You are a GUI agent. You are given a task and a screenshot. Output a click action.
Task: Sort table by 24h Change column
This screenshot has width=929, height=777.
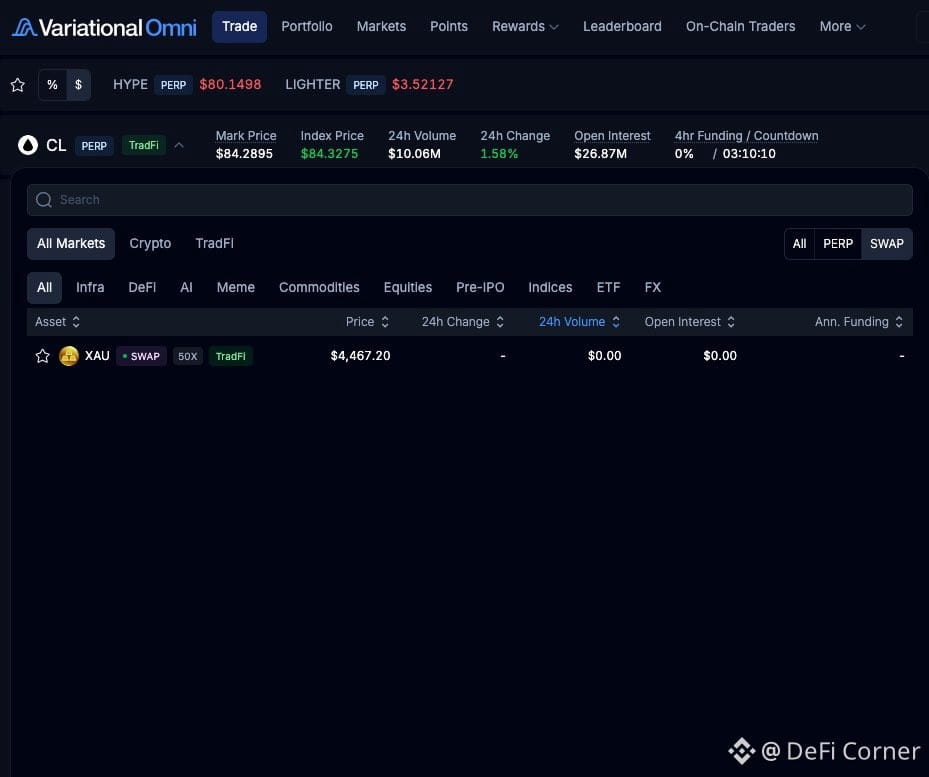click(x=463, y=322)
